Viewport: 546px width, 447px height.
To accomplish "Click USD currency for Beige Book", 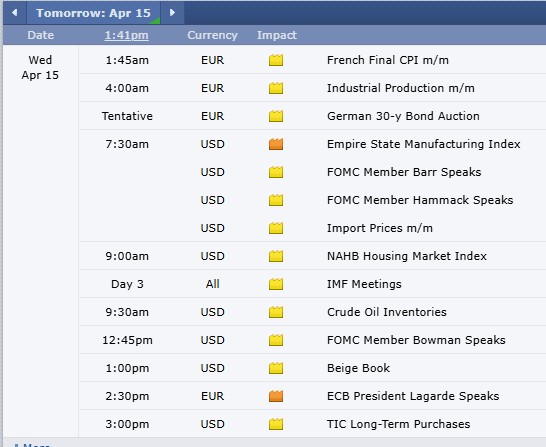I will pos(212,368).
